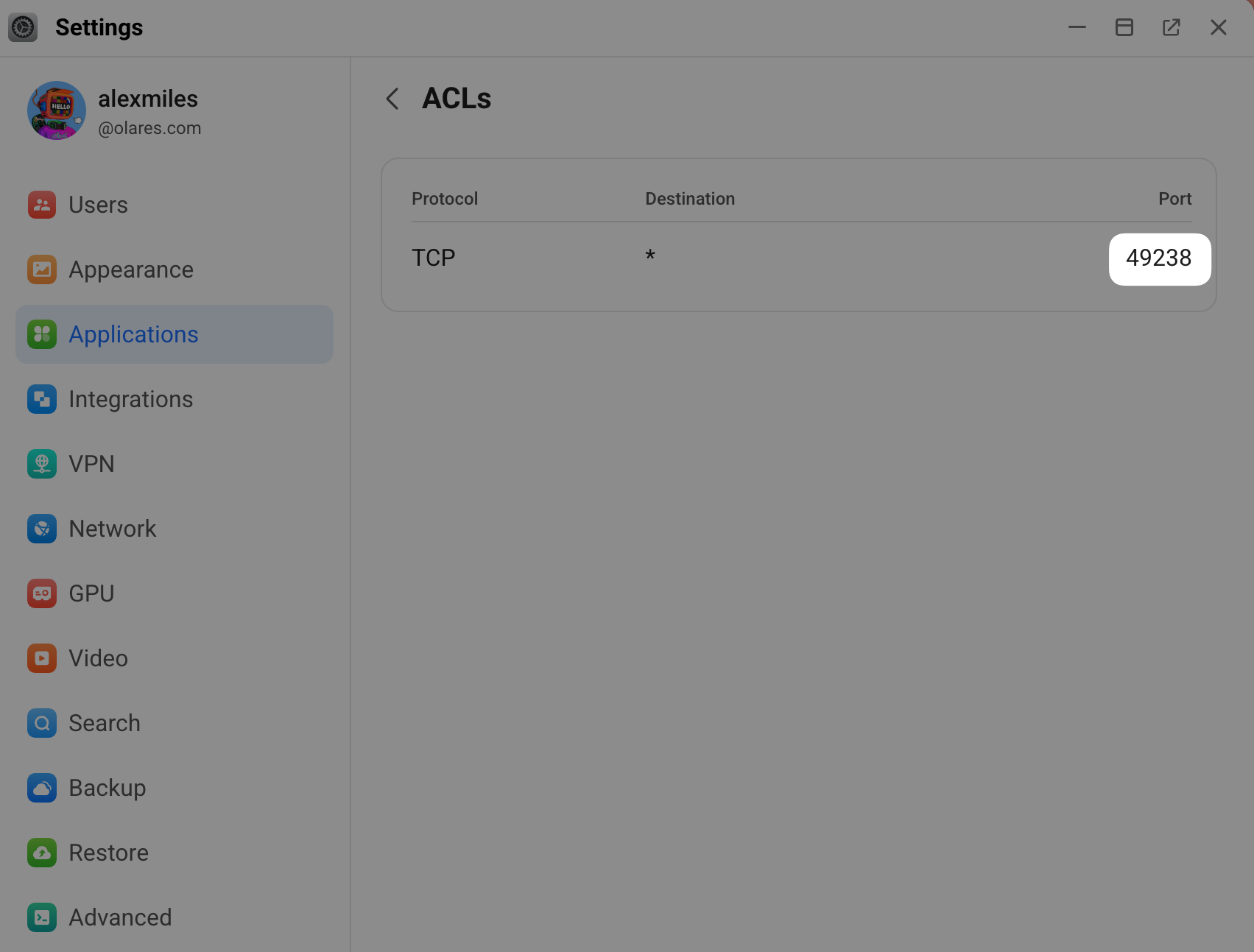Open Appearance settings icon
Screen dimensions: 1254x952
point(42,269)
